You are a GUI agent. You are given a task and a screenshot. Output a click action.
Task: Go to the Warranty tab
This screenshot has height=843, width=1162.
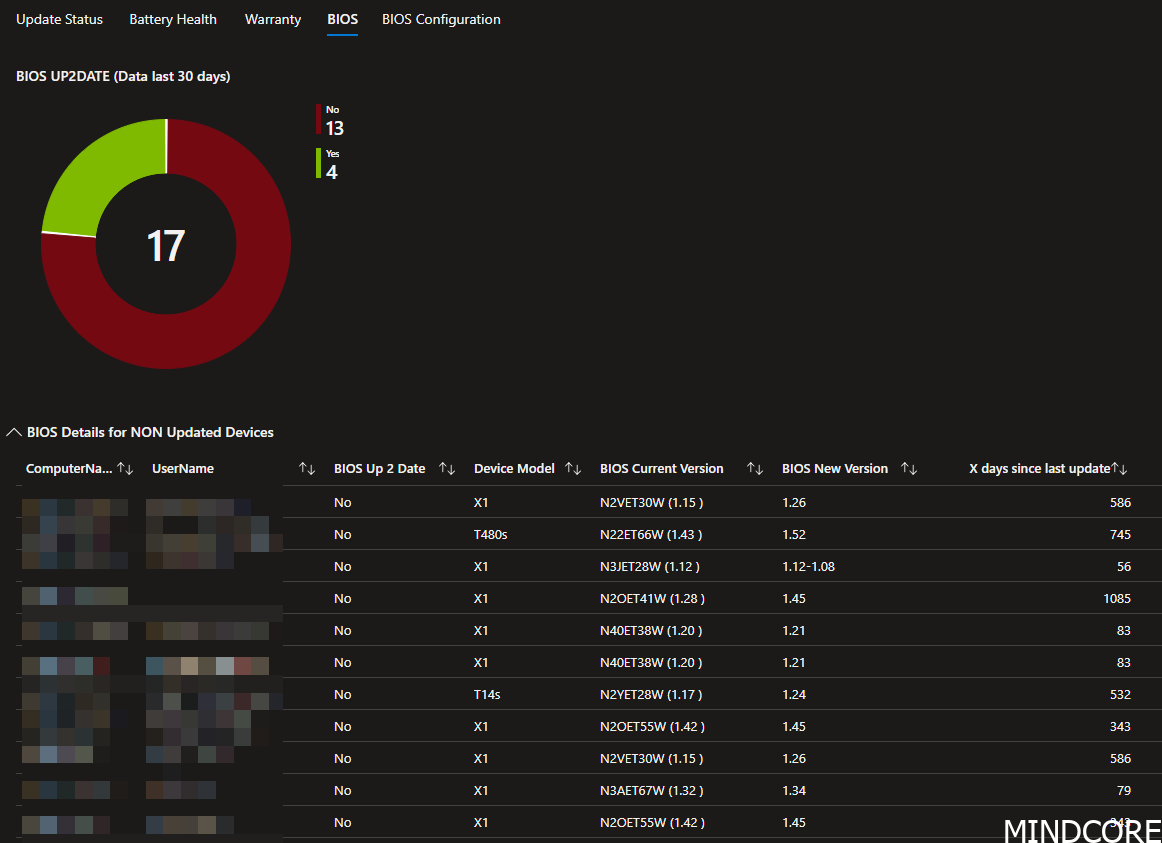[x=273, y=19]
